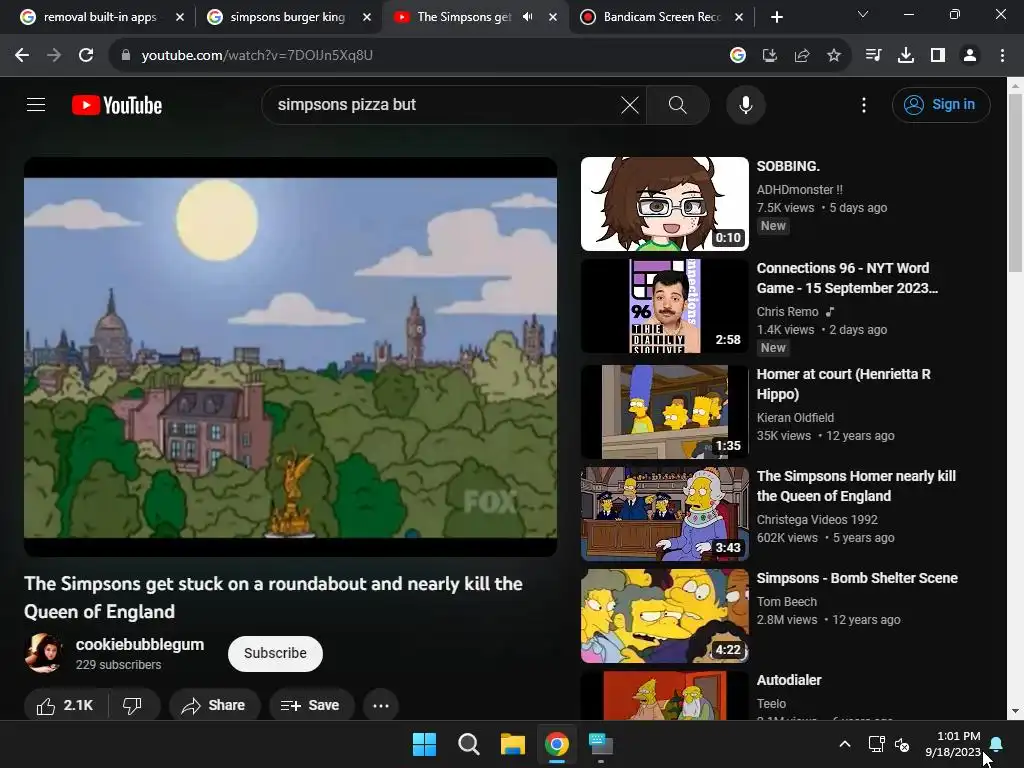Viewport: 1024px width, 768px height.
Task: Bookmark this page with star icon
Action: click(833, 56)
